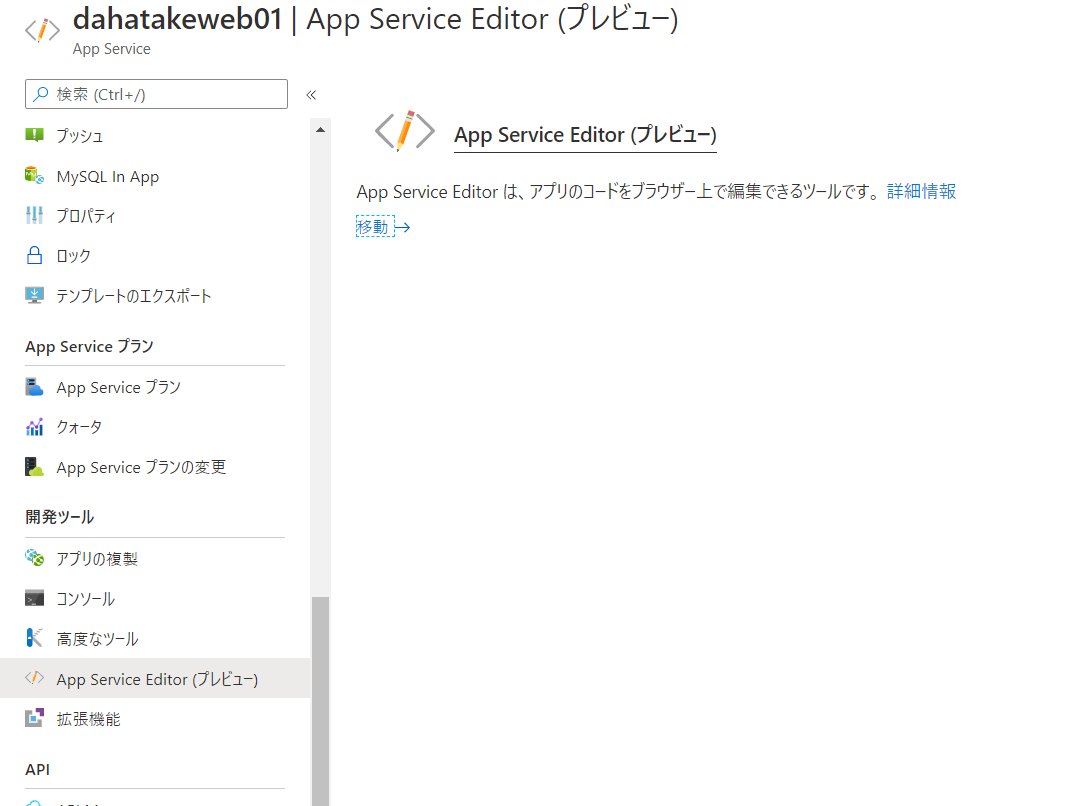Screen dimensions: 1069x806
Task: Open アプリの複製 menu item
Action: (155, 558)
